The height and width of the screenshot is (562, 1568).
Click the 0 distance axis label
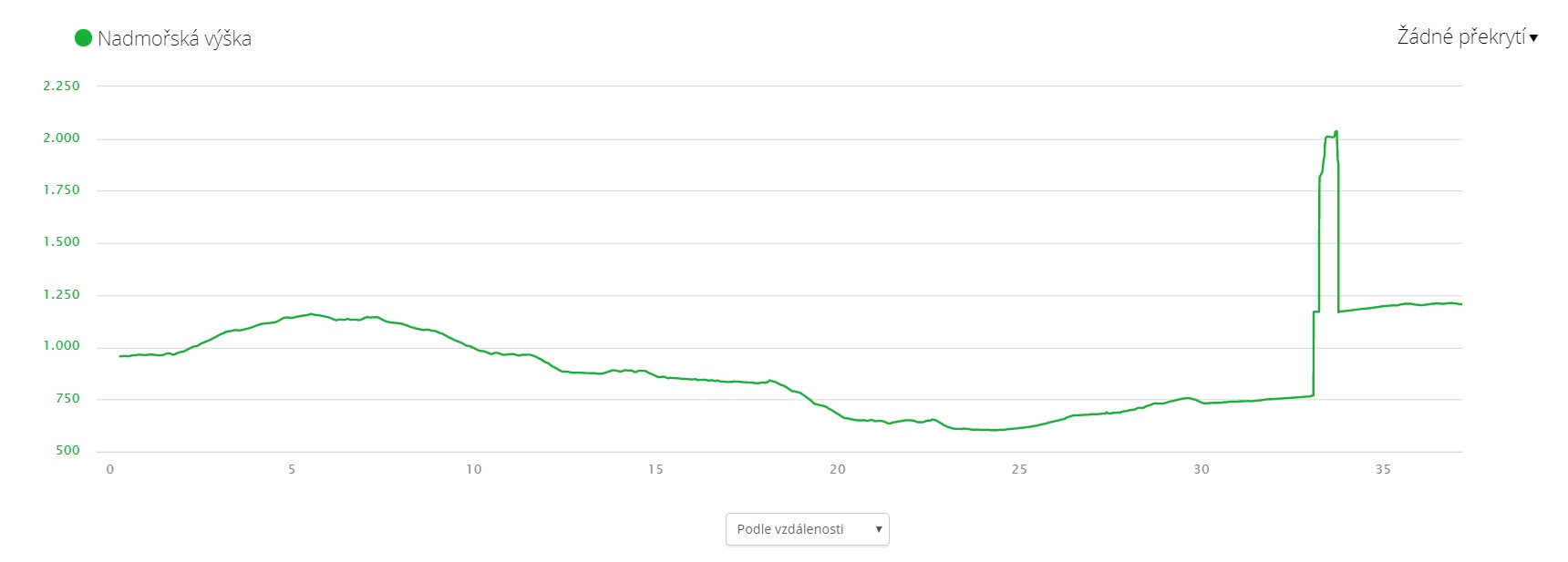(110, 469)
